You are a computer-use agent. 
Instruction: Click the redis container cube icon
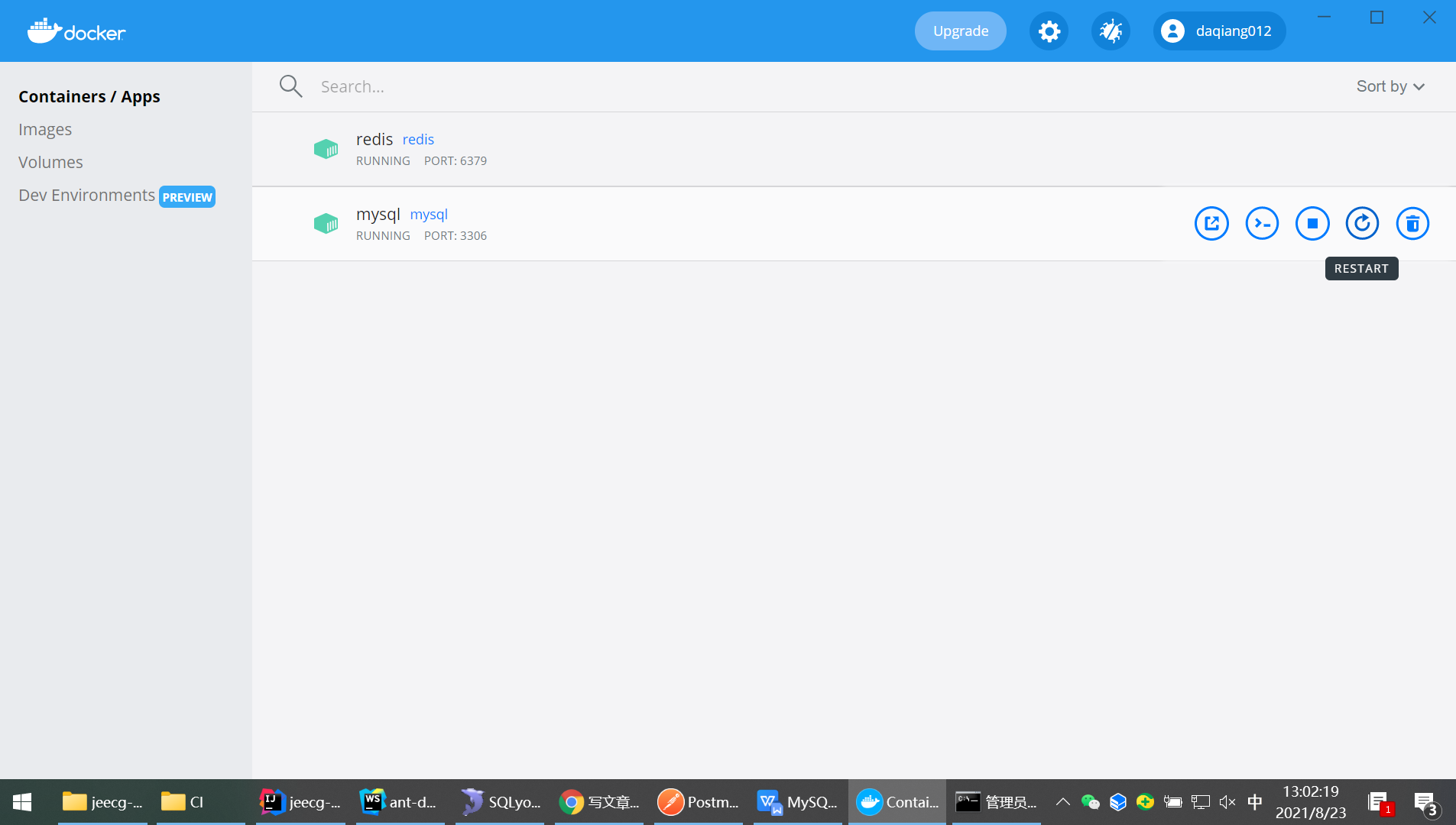click(x=326, y=149)
